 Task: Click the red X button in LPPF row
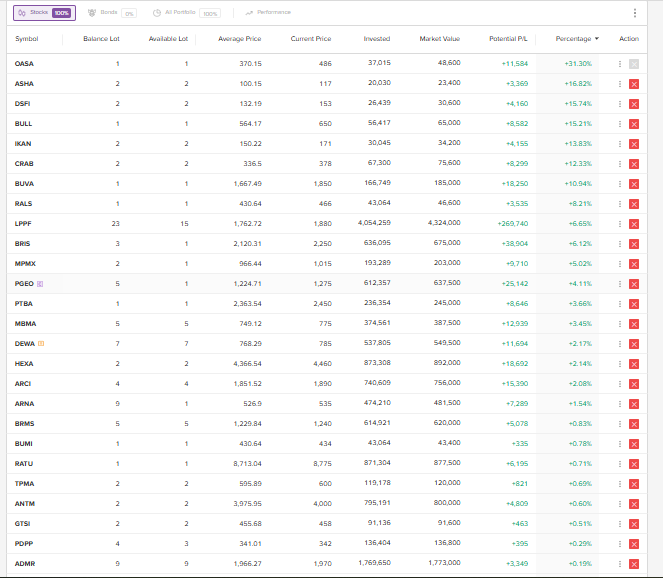coord(634,224)
